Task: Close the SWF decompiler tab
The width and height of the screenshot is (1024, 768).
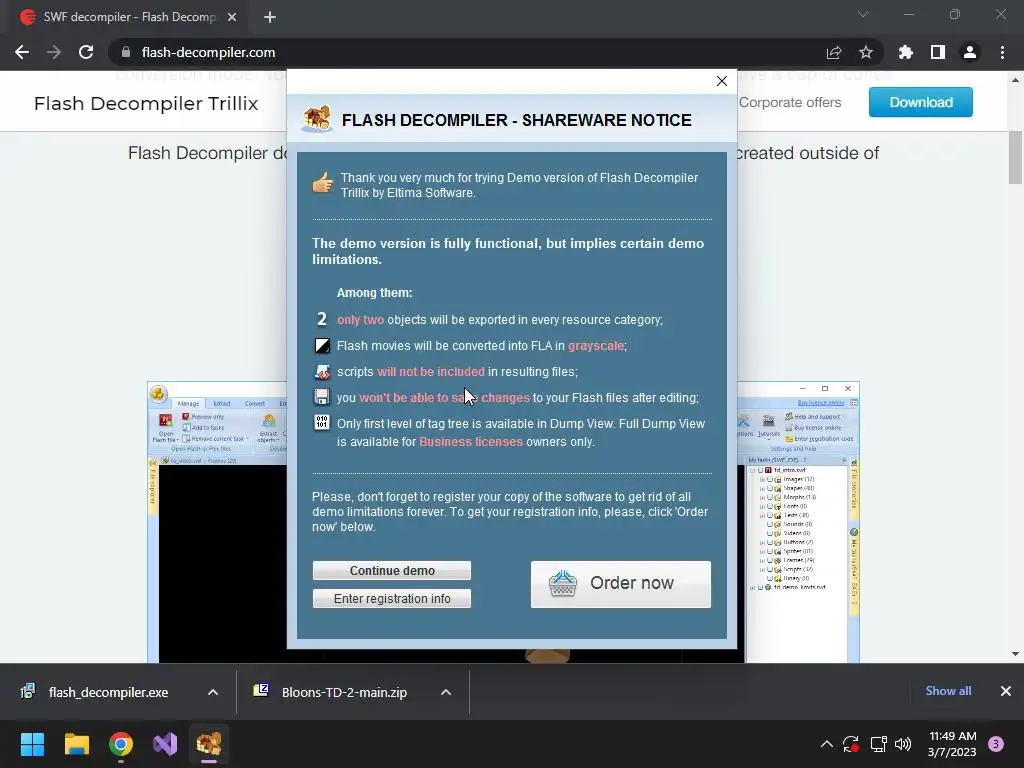Action: pos(232,17)
